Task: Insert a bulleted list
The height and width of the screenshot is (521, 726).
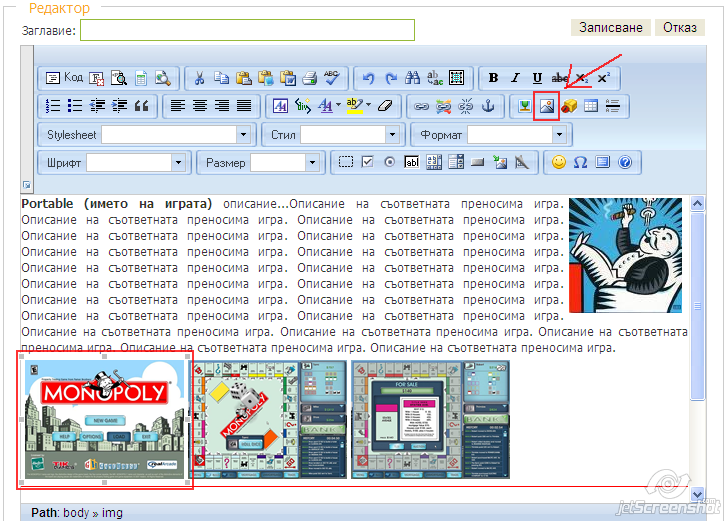Action: click(x=75, y=106)
